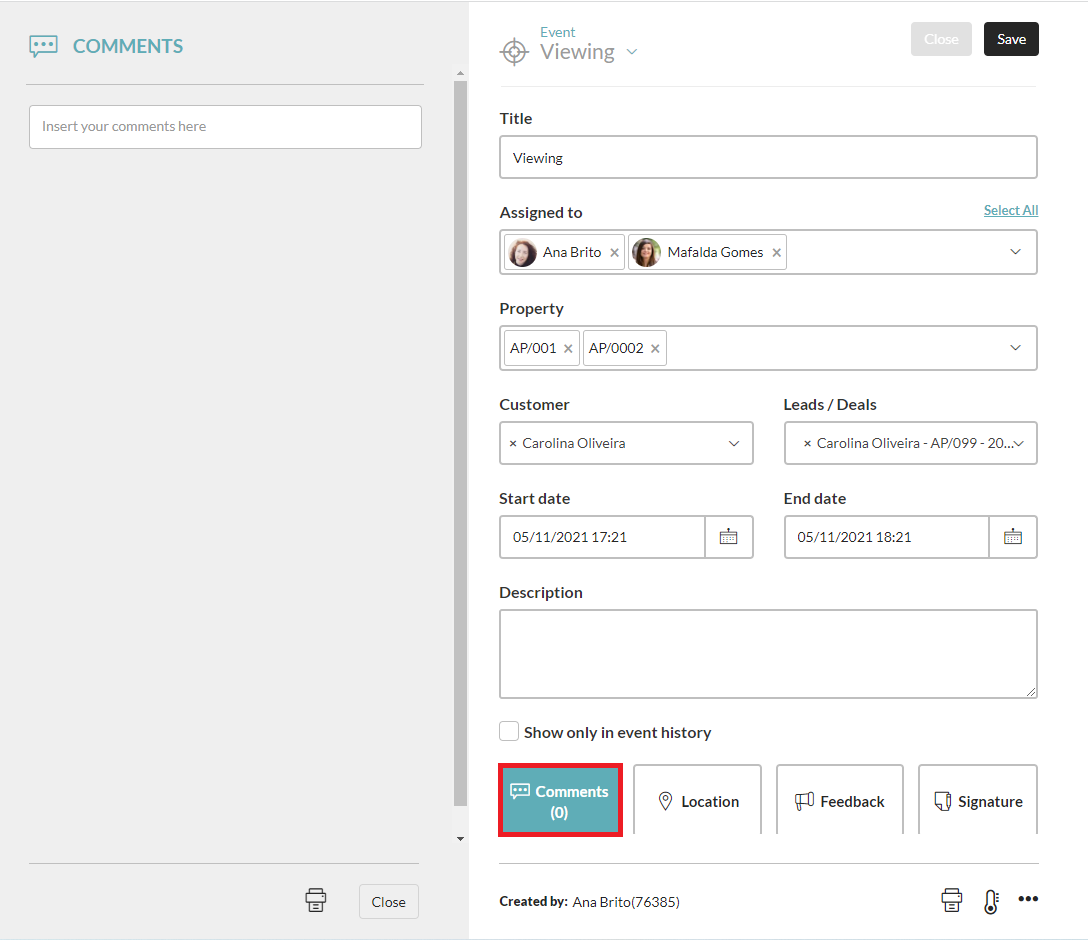Click the thermometer icon in the event footer
Screen dimensions: 1088x940
[x=990, y=901]
